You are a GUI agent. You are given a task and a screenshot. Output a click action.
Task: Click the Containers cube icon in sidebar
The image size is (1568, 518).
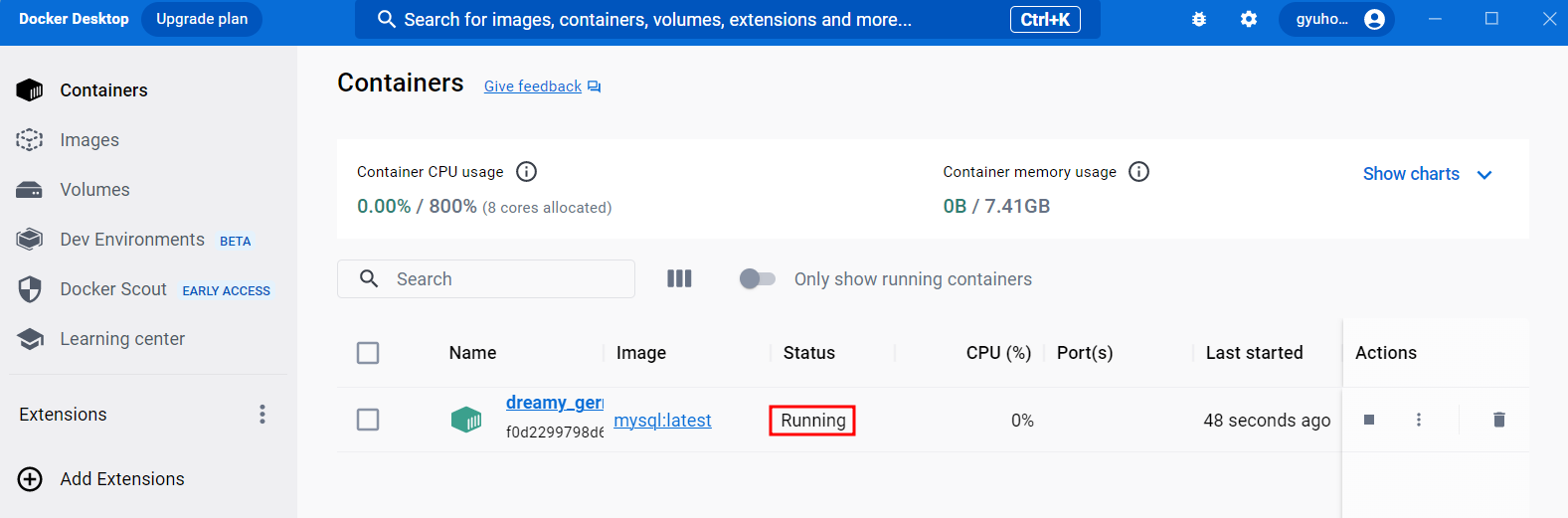pyautogui.click(x=30, y=90)
